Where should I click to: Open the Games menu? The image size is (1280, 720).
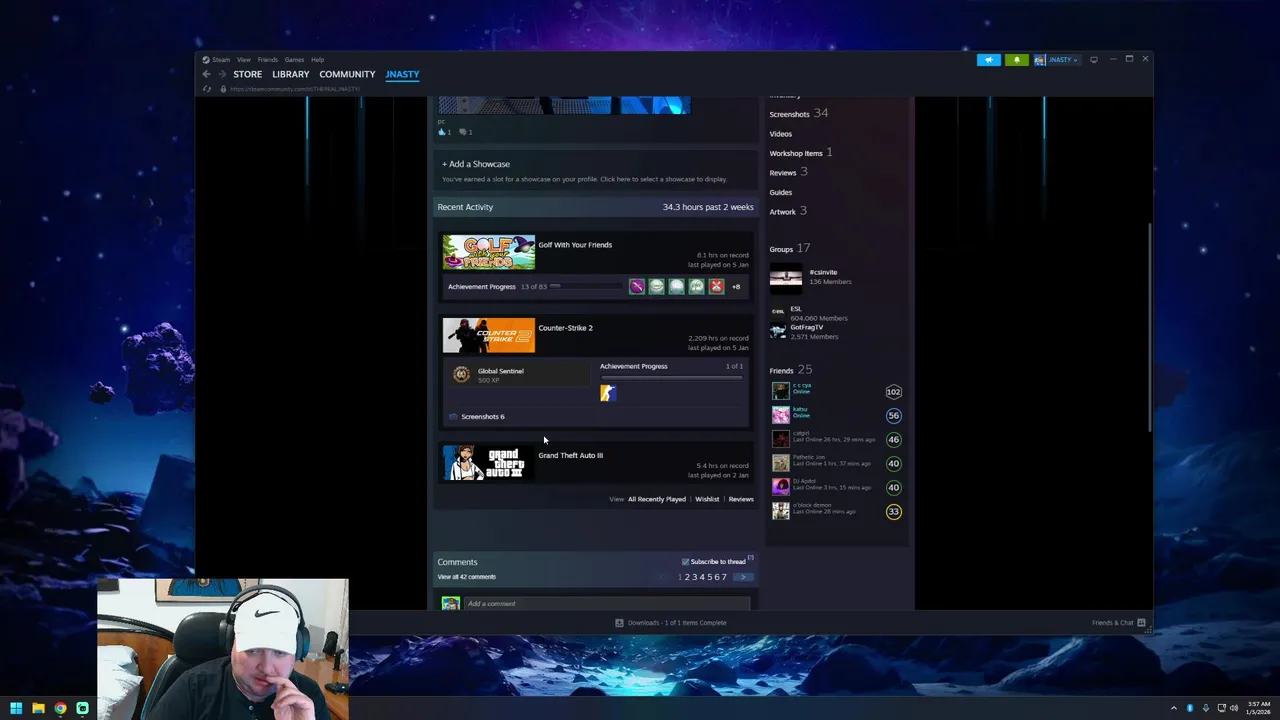294,60
